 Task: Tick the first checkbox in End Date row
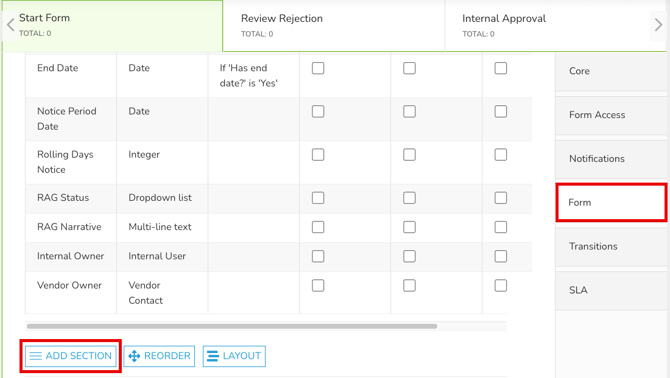318,68
